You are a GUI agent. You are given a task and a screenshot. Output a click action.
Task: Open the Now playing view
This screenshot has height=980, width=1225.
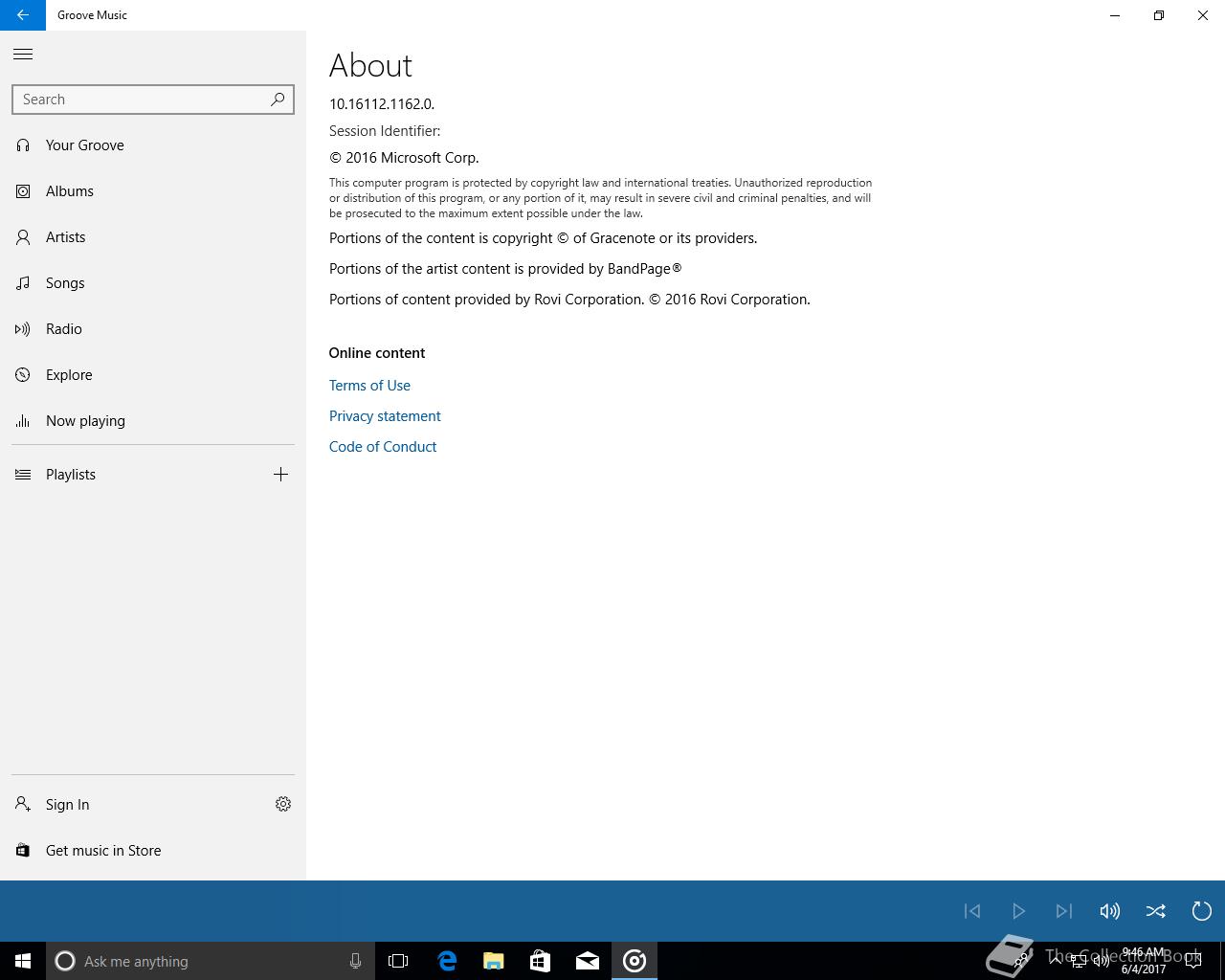click(x=153, y=421)
